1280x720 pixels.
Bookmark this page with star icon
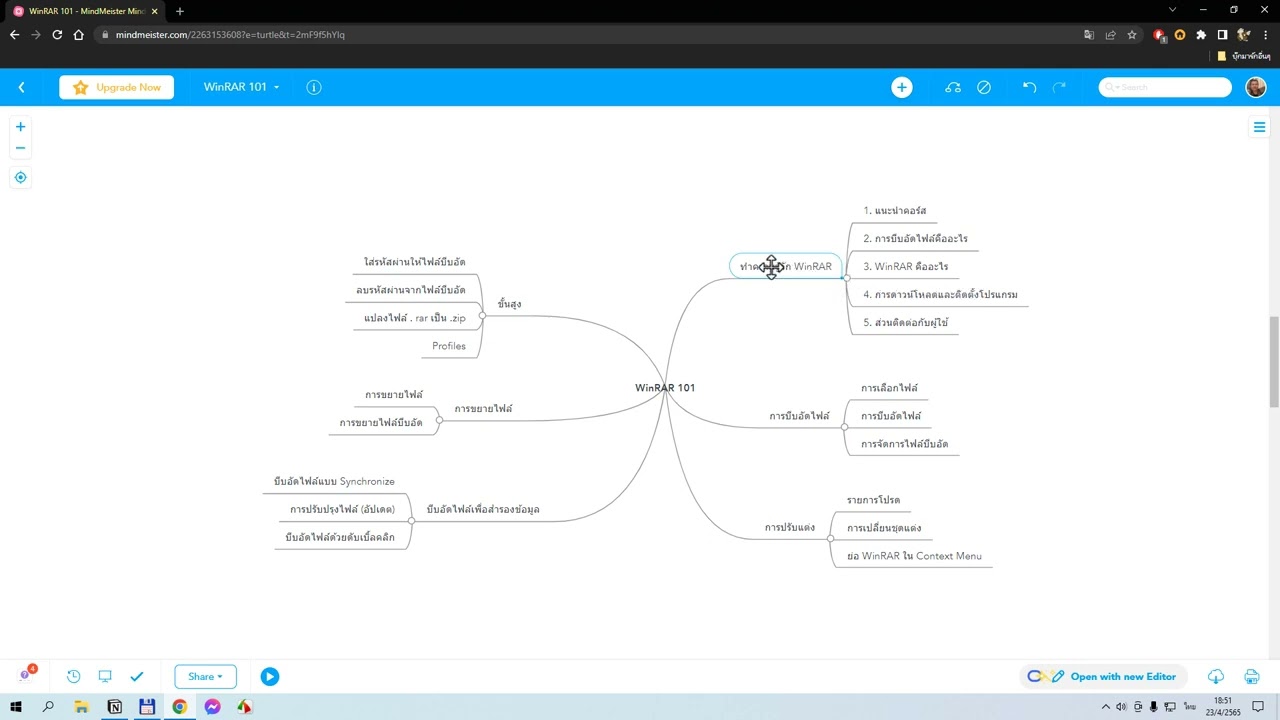click(1132, 34)
